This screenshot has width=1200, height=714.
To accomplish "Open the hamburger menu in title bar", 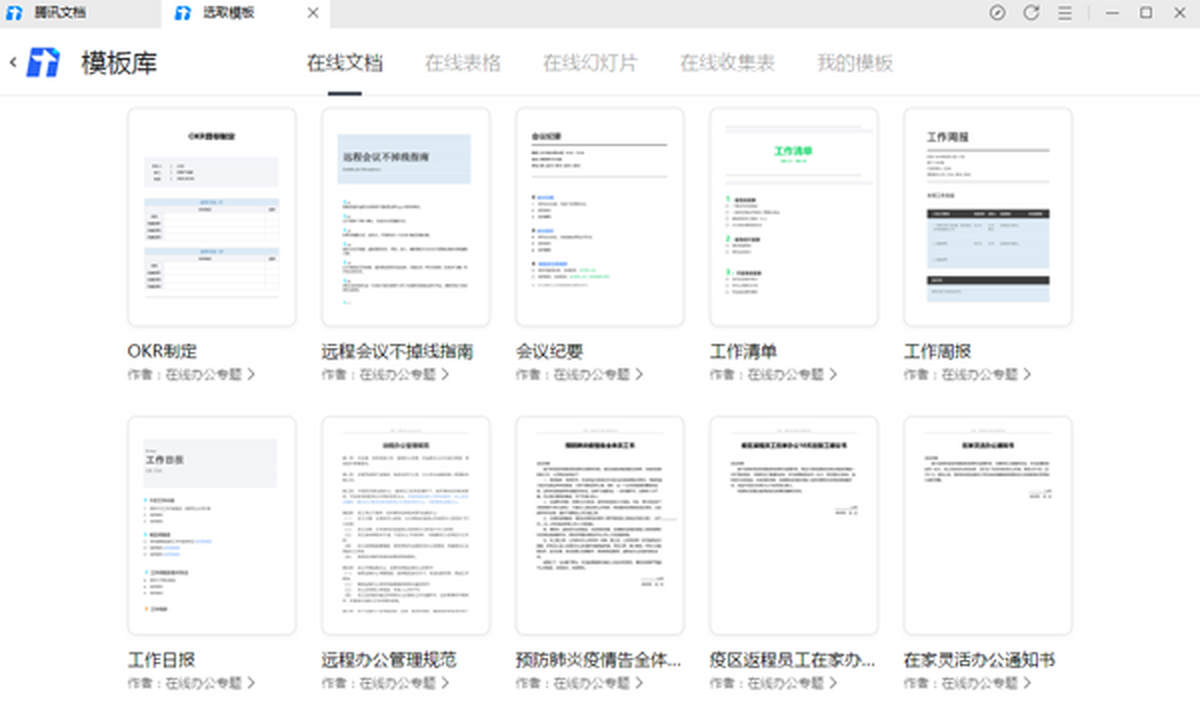I will [1065, 13].
